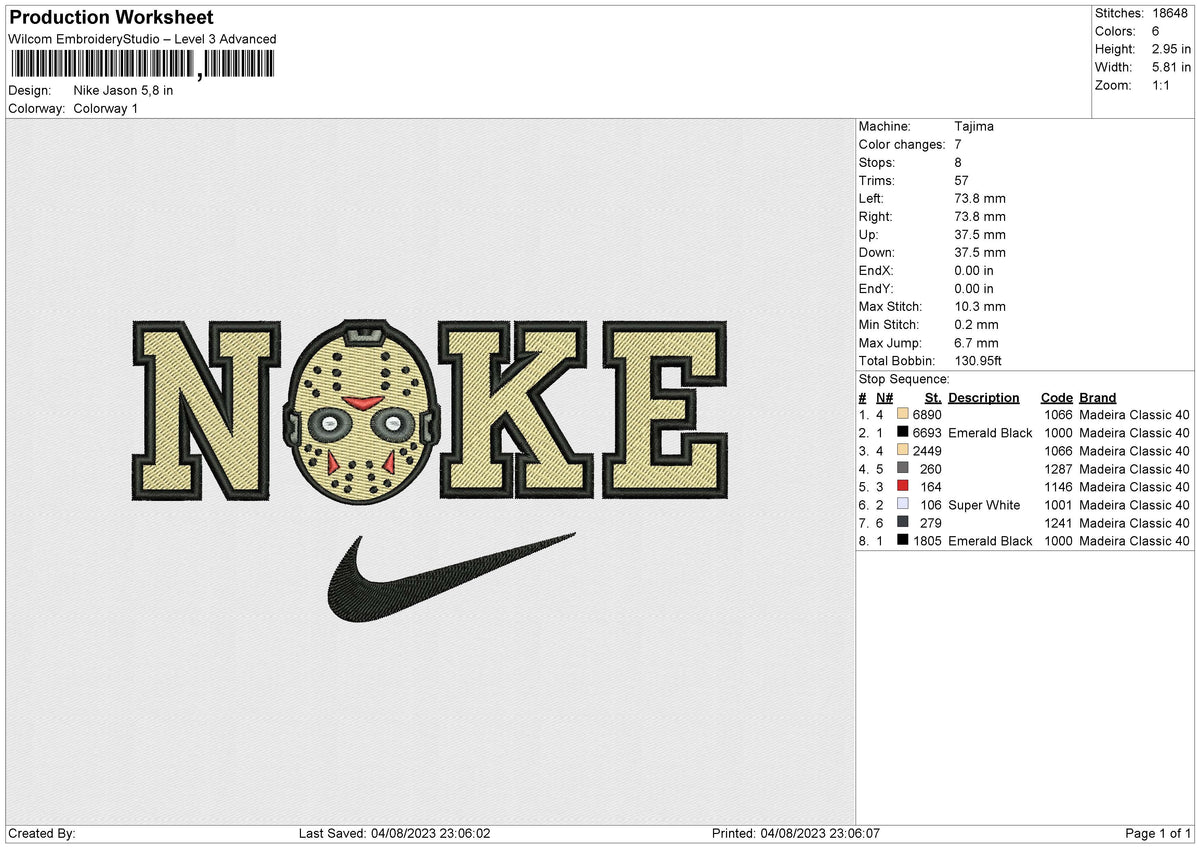Click 'Wilcom EmbroideryStudio – Level 3 Advanced' text
Screen dimensions: 1200x848
tap(142, 39)
